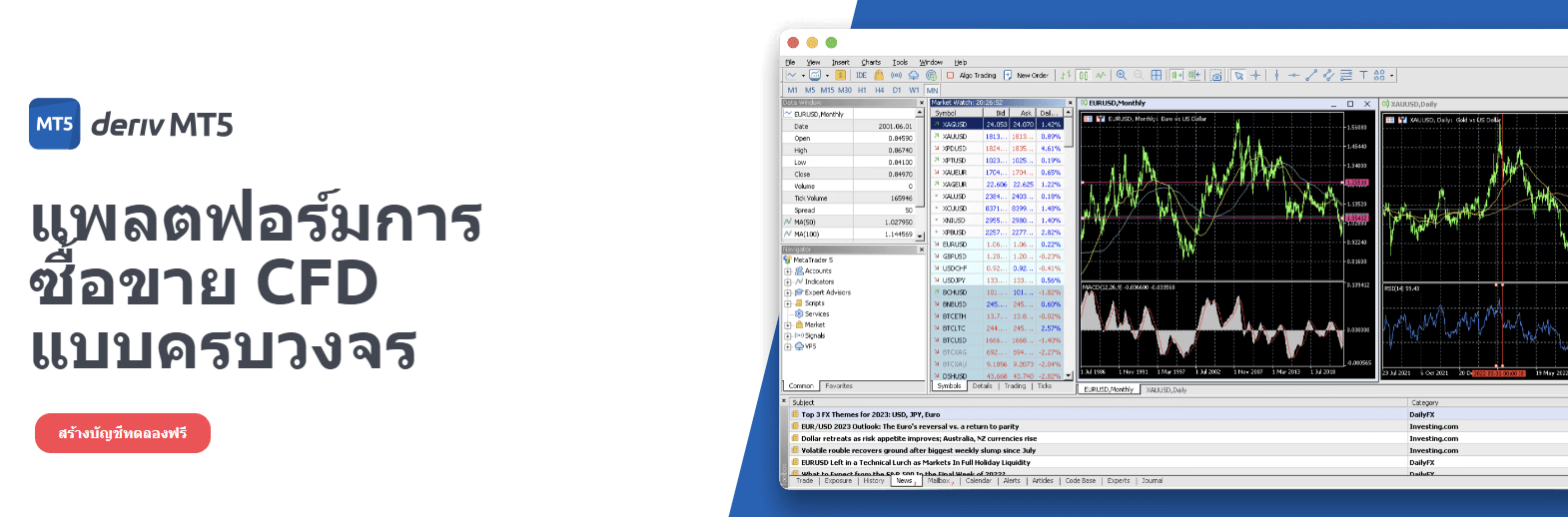Click the zoom in magnifier icon
The image size is (1568, 517).
pos(1122,75)
